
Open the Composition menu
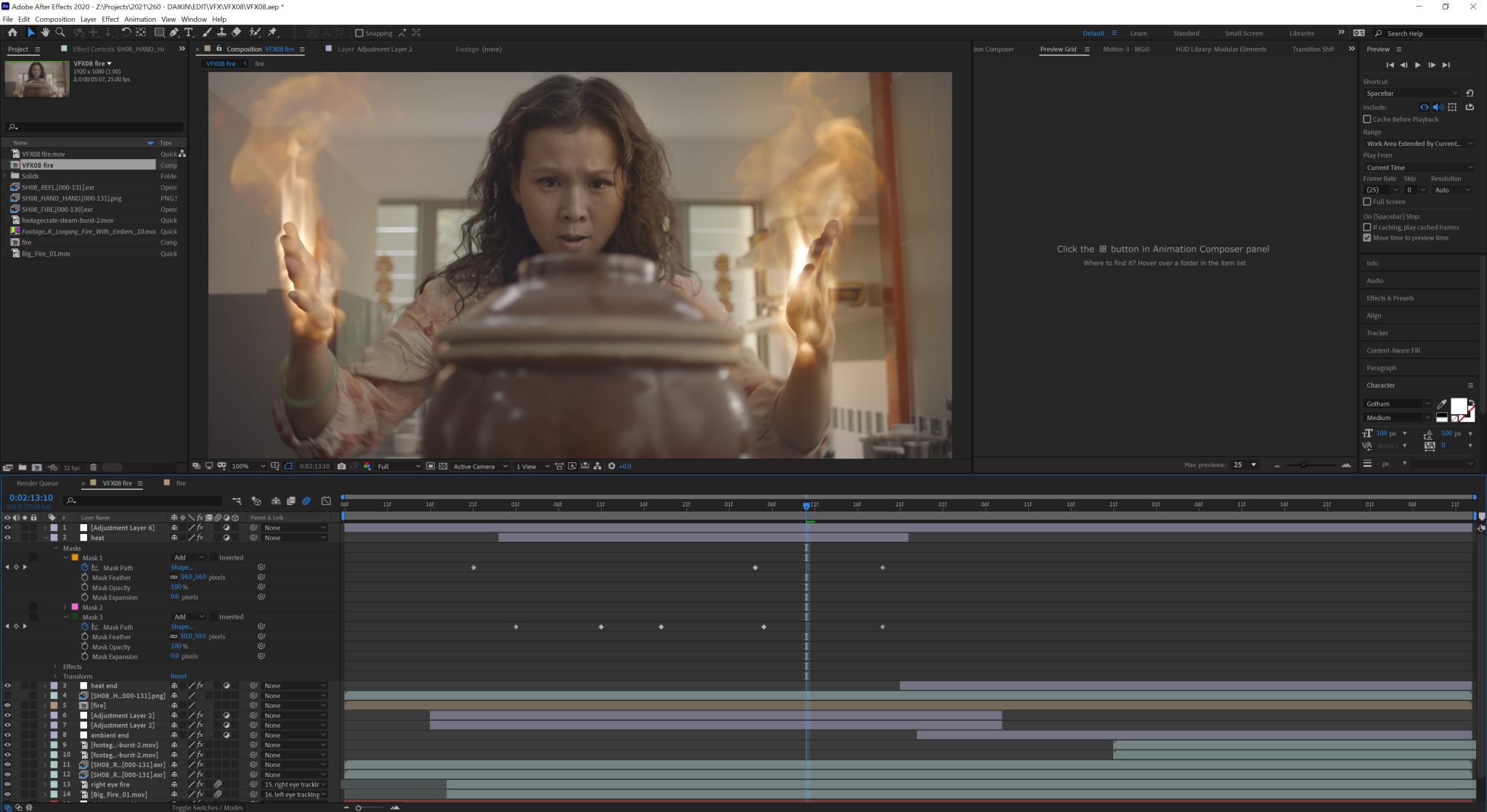pos(54,20)
